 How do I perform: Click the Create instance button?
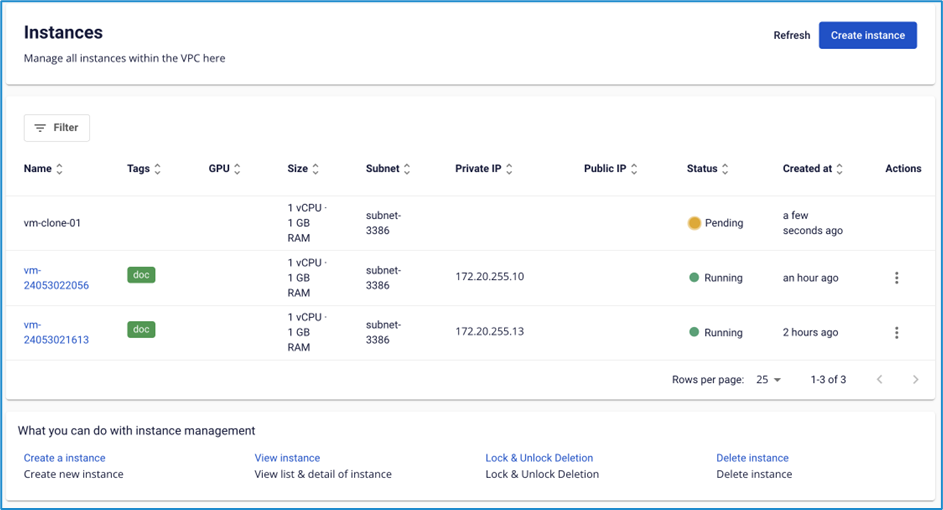(x=867, y=35)
